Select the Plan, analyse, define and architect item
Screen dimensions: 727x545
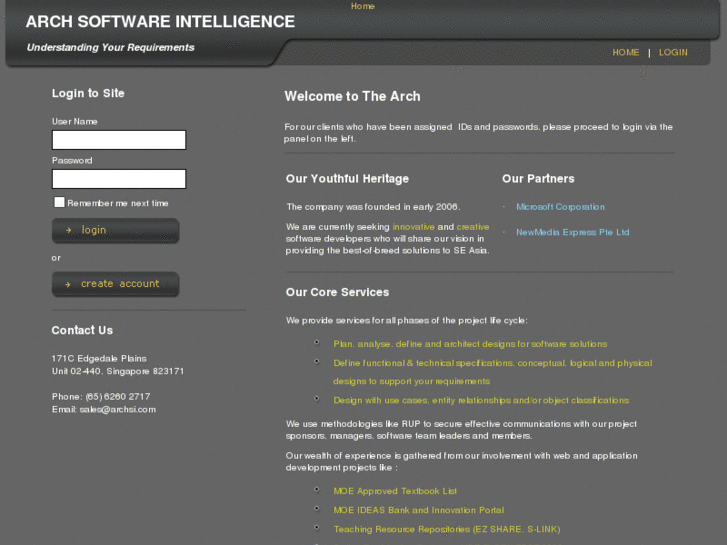point(470,344)
